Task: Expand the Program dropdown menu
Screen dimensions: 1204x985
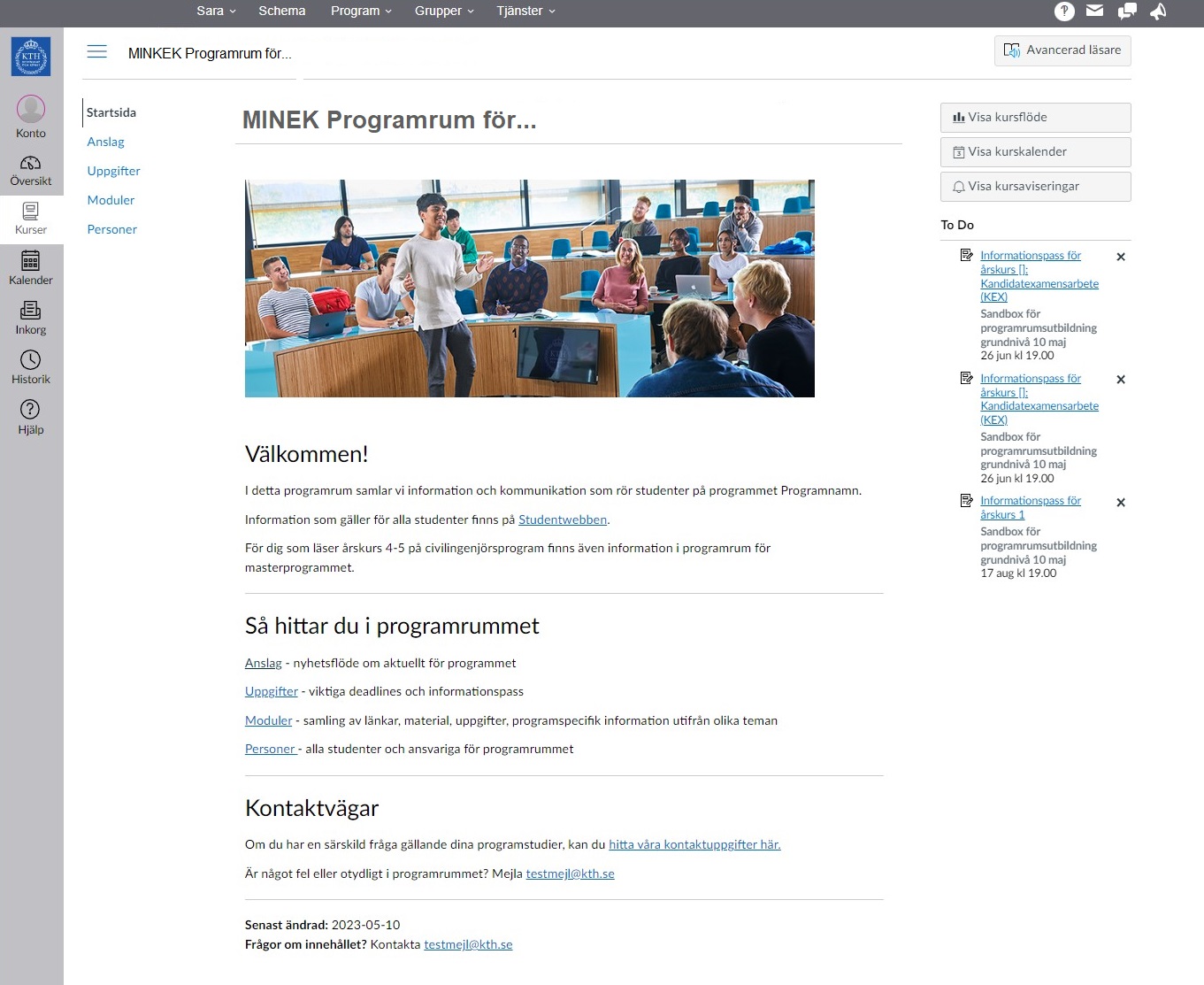Action: (x=361, y=11)
